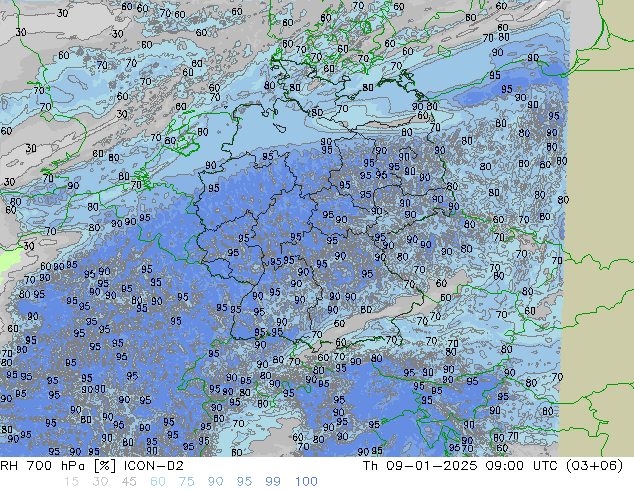Select legend value 100 in bottom color scale
Screen dimensions: 634x490
[x=306, y=482]
